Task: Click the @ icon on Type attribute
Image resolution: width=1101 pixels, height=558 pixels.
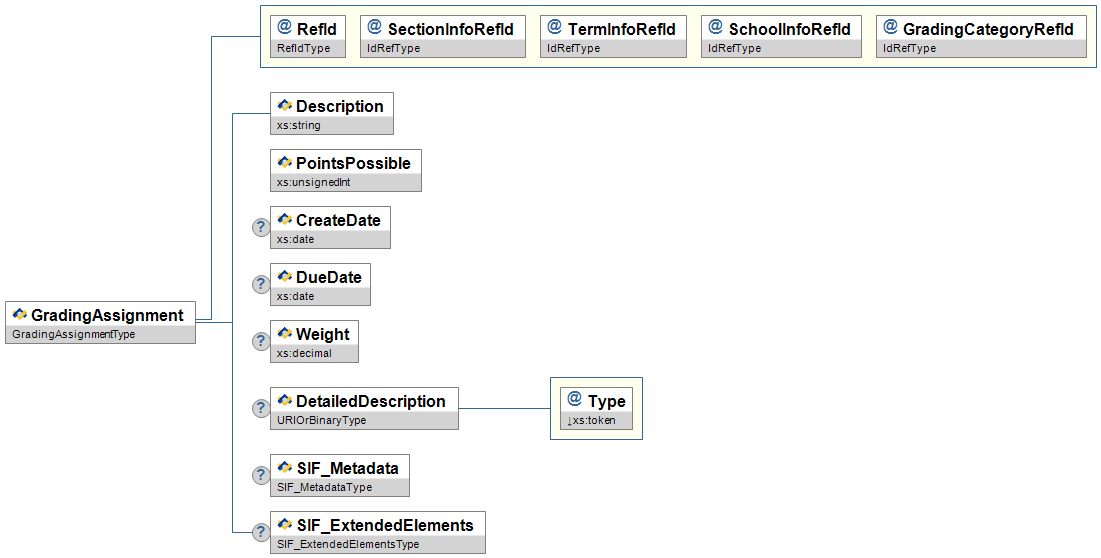Action: point(574,401)
